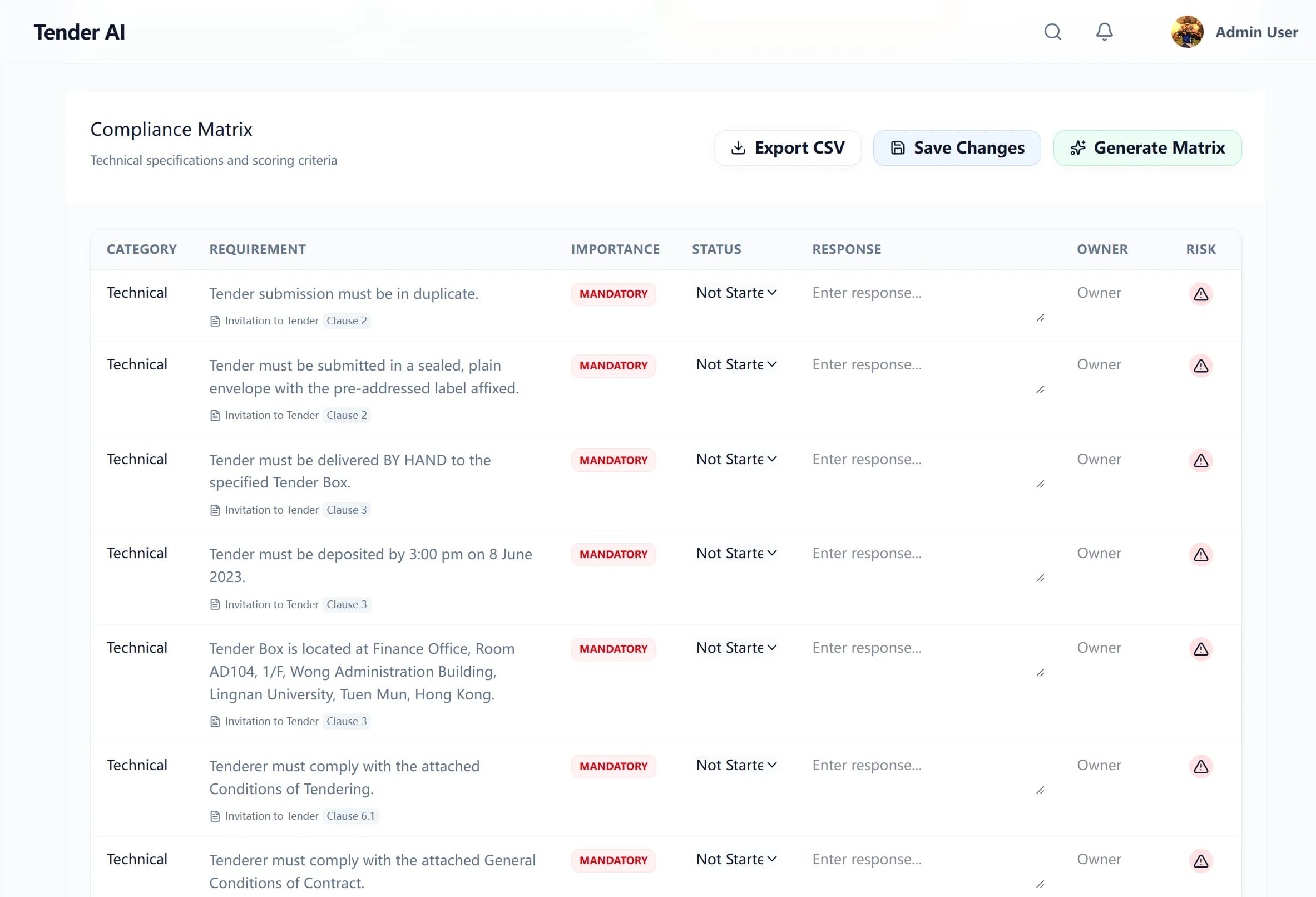Click the REQUIREMENT column header
This screenshot has width=1316, height=897.
[x=258, y=249]
